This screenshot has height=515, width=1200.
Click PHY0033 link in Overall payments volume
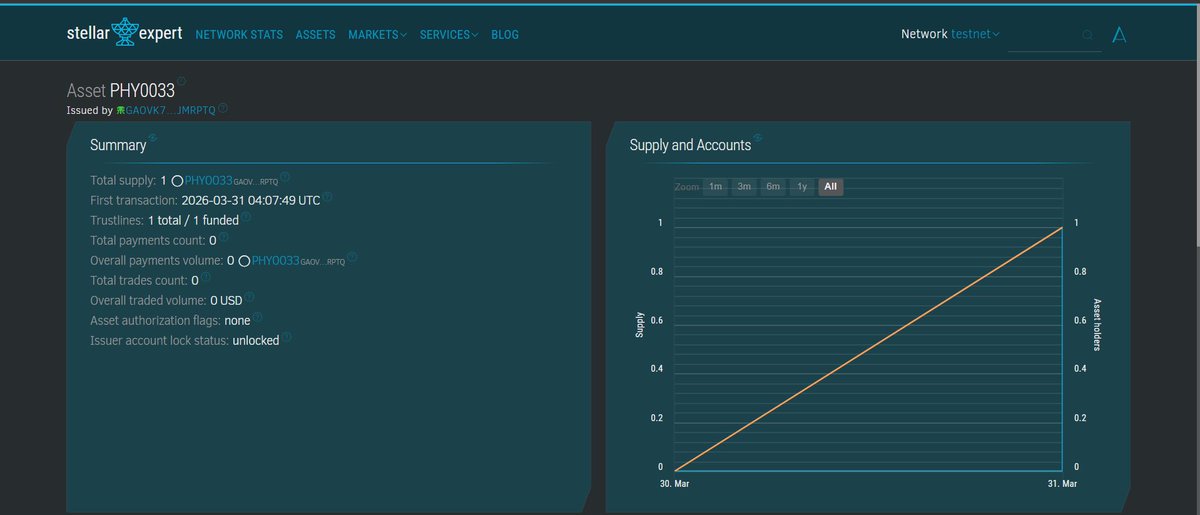(x=276, y=261)
